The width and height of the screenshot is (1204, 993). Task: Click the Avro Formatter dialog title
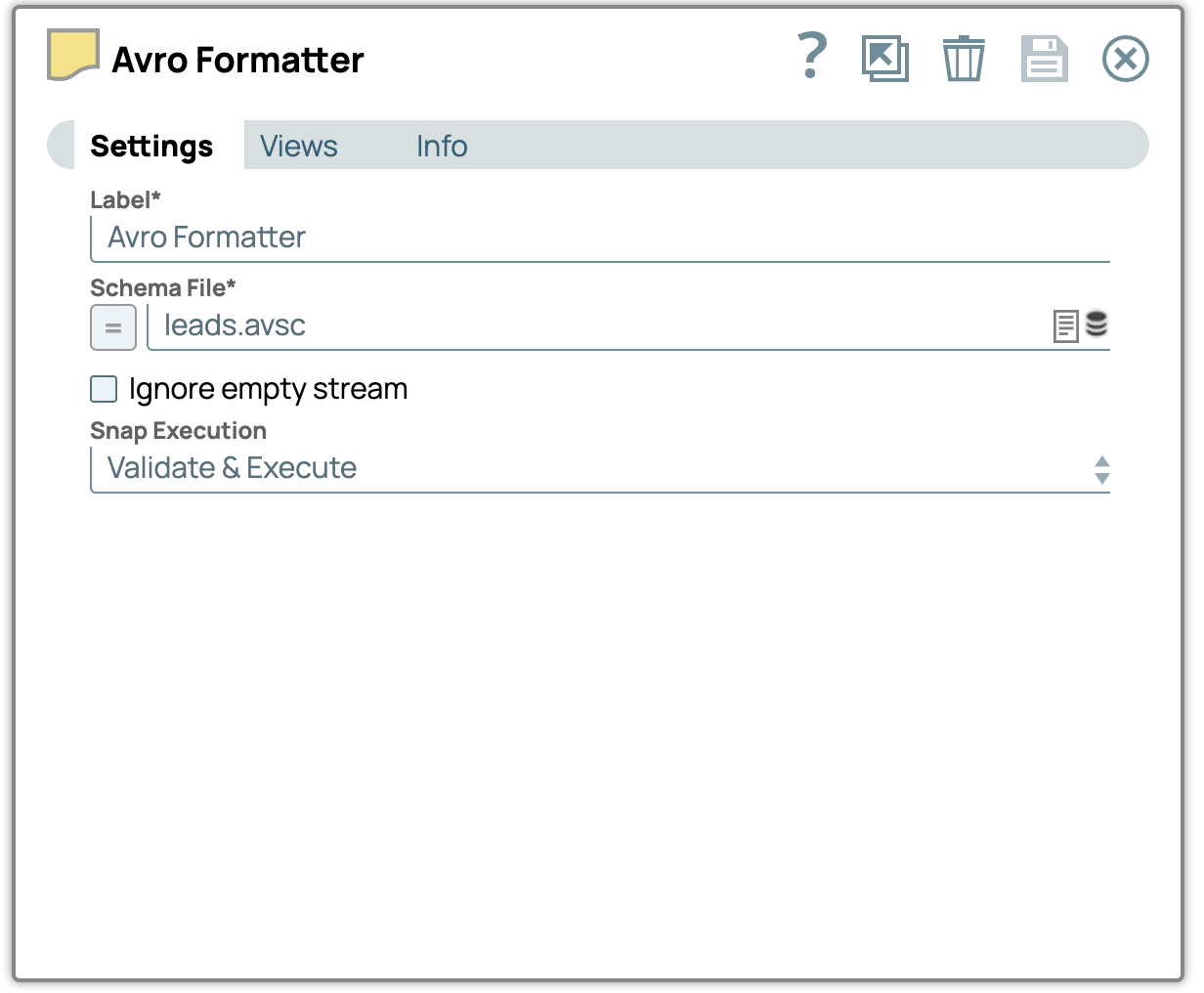click(237, 60)
